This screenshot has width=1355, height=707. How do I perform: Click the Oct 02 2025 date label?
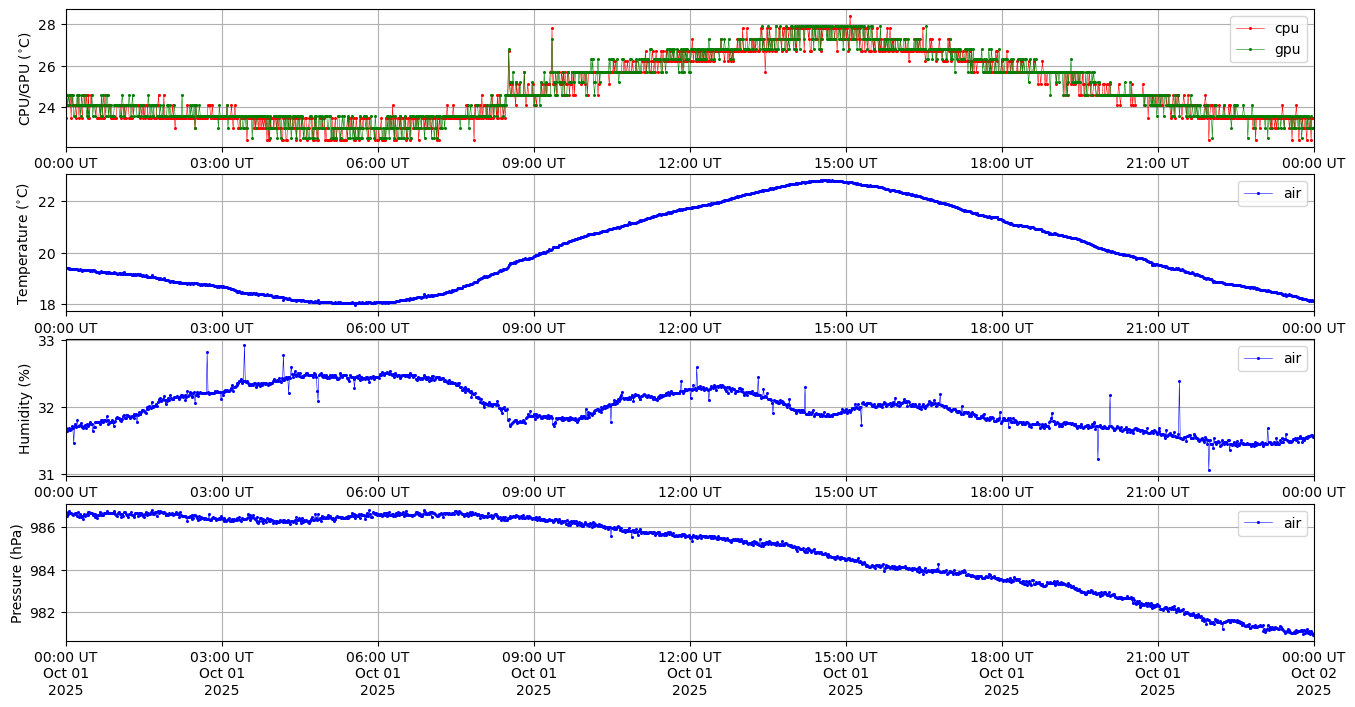(x=1313, y=681)
